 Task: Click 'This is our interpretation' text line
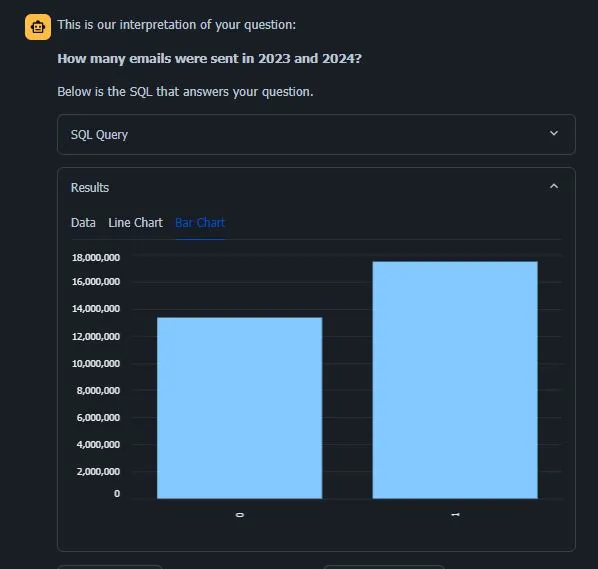(x=177, y=25)
